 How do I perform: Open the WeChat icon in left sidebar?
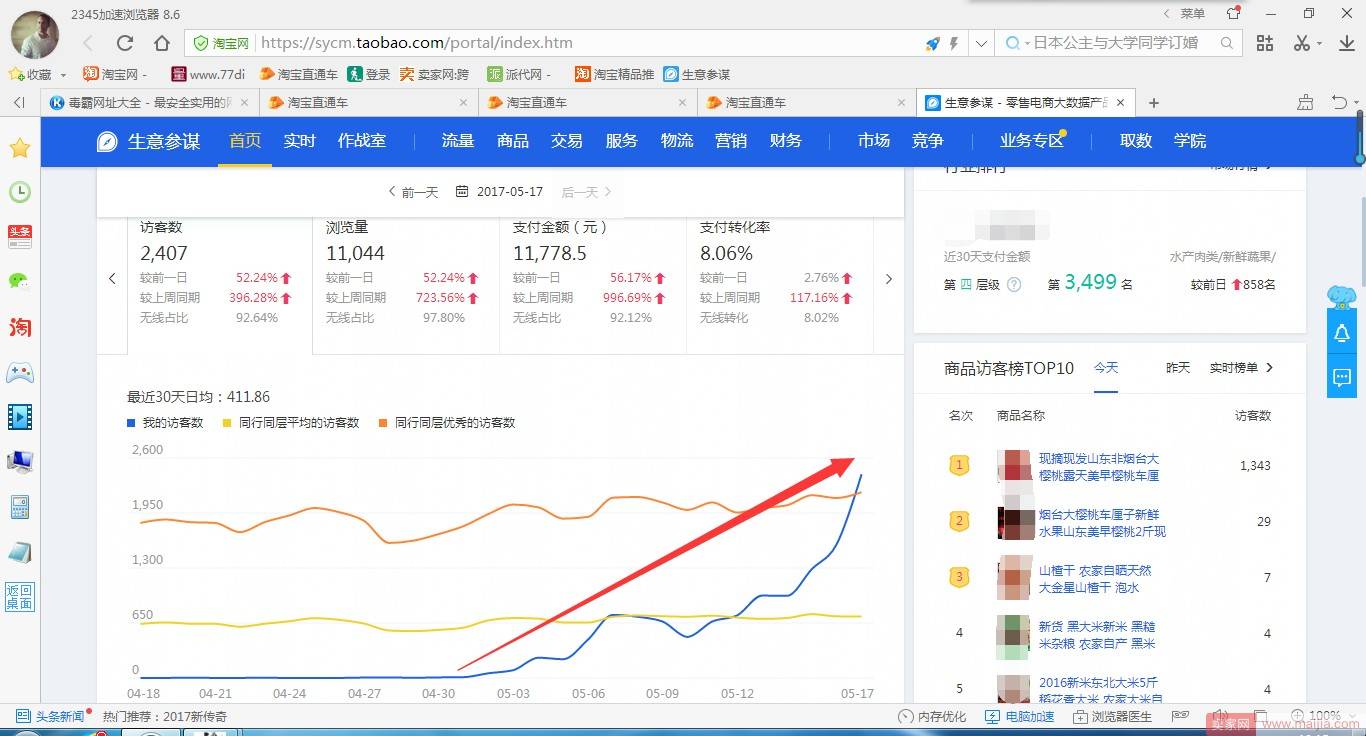(x=20, y=281)
